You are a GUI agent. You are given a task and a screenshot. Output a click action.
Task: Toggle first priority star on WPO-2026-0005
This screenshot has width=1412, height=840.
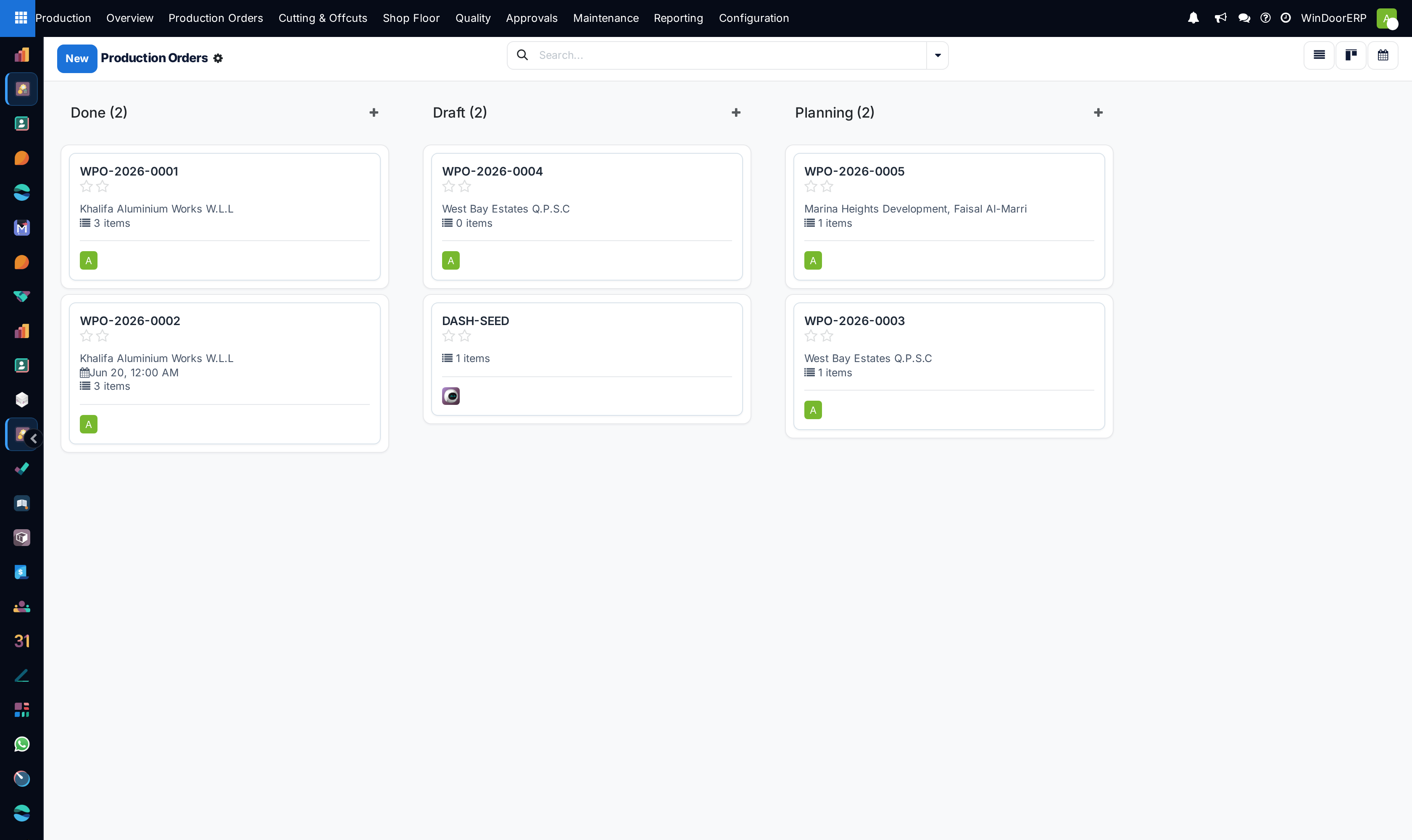(811, 186)
